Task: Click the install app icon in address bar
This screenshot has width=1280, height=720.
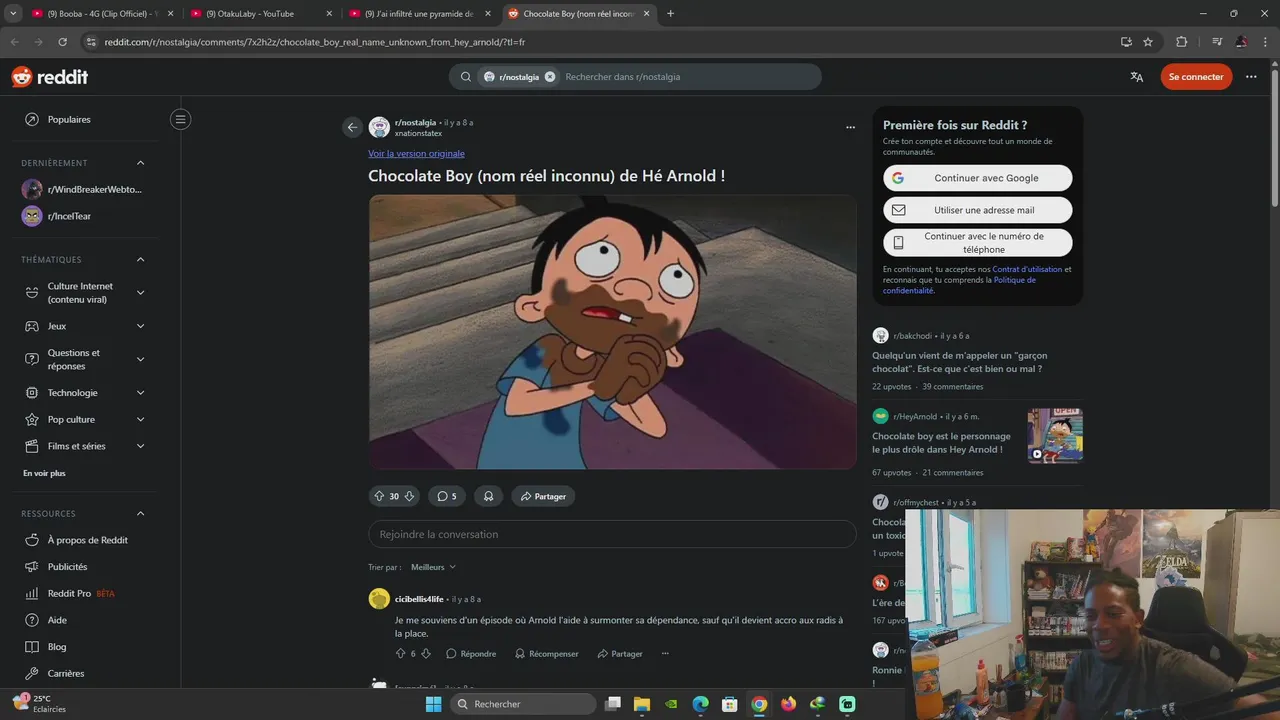Action: (1126, 42)
